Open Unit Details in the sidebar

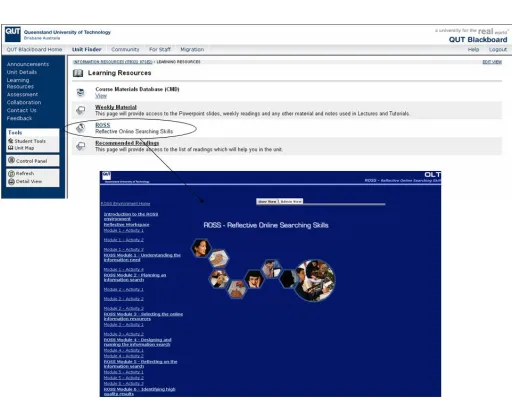pos(22,72)
